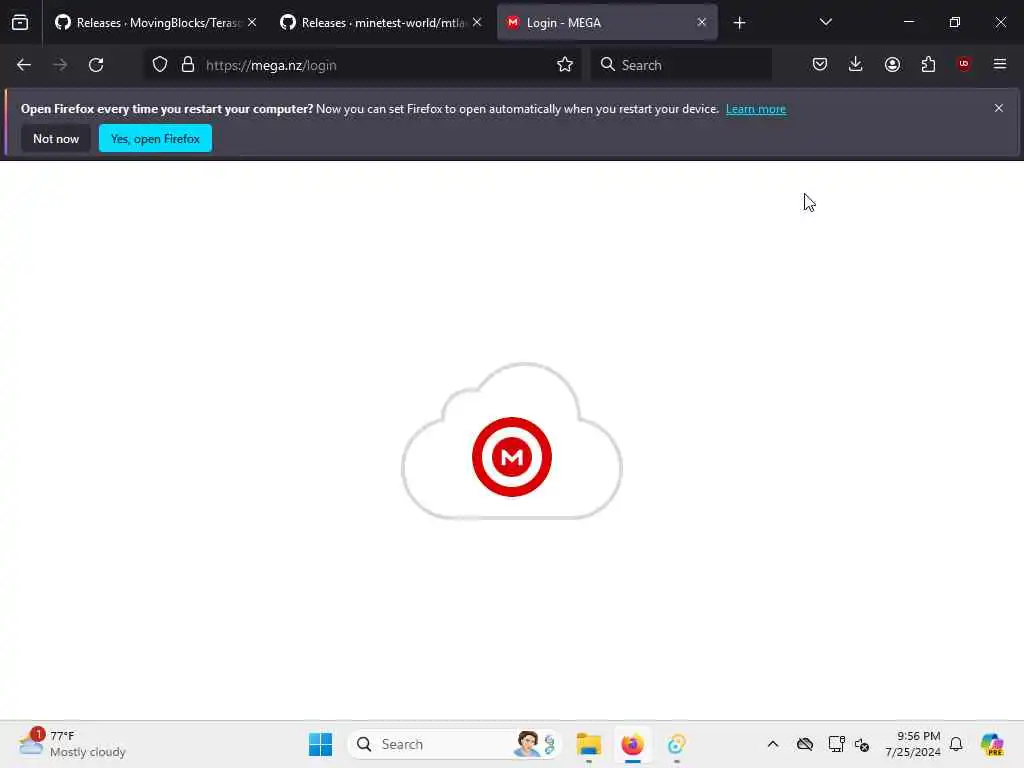Open the muted volume tray icon
Screen dimensions: 1024x768
[x=862, y=744]
